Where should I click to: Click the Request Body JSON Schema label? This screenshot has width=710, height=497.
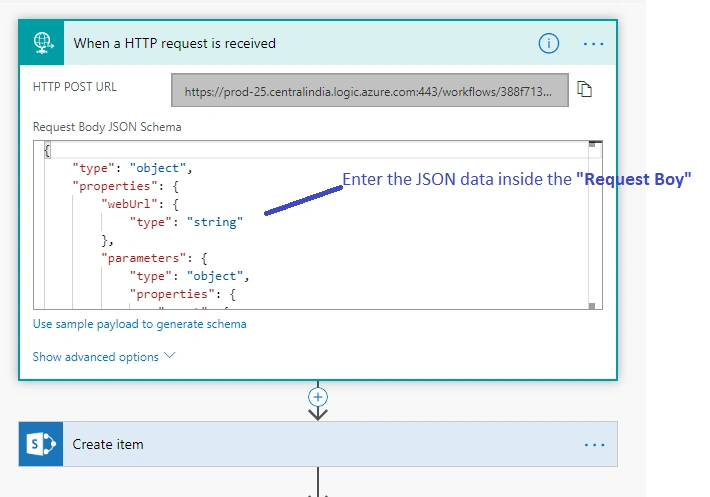click(x=107, y=127)
